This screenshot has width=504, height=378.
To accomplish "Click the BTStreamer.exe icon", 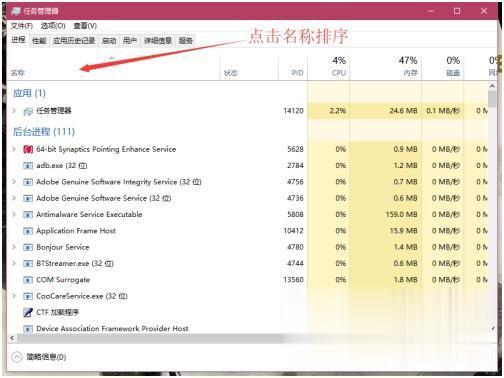I will click(28, 264).
